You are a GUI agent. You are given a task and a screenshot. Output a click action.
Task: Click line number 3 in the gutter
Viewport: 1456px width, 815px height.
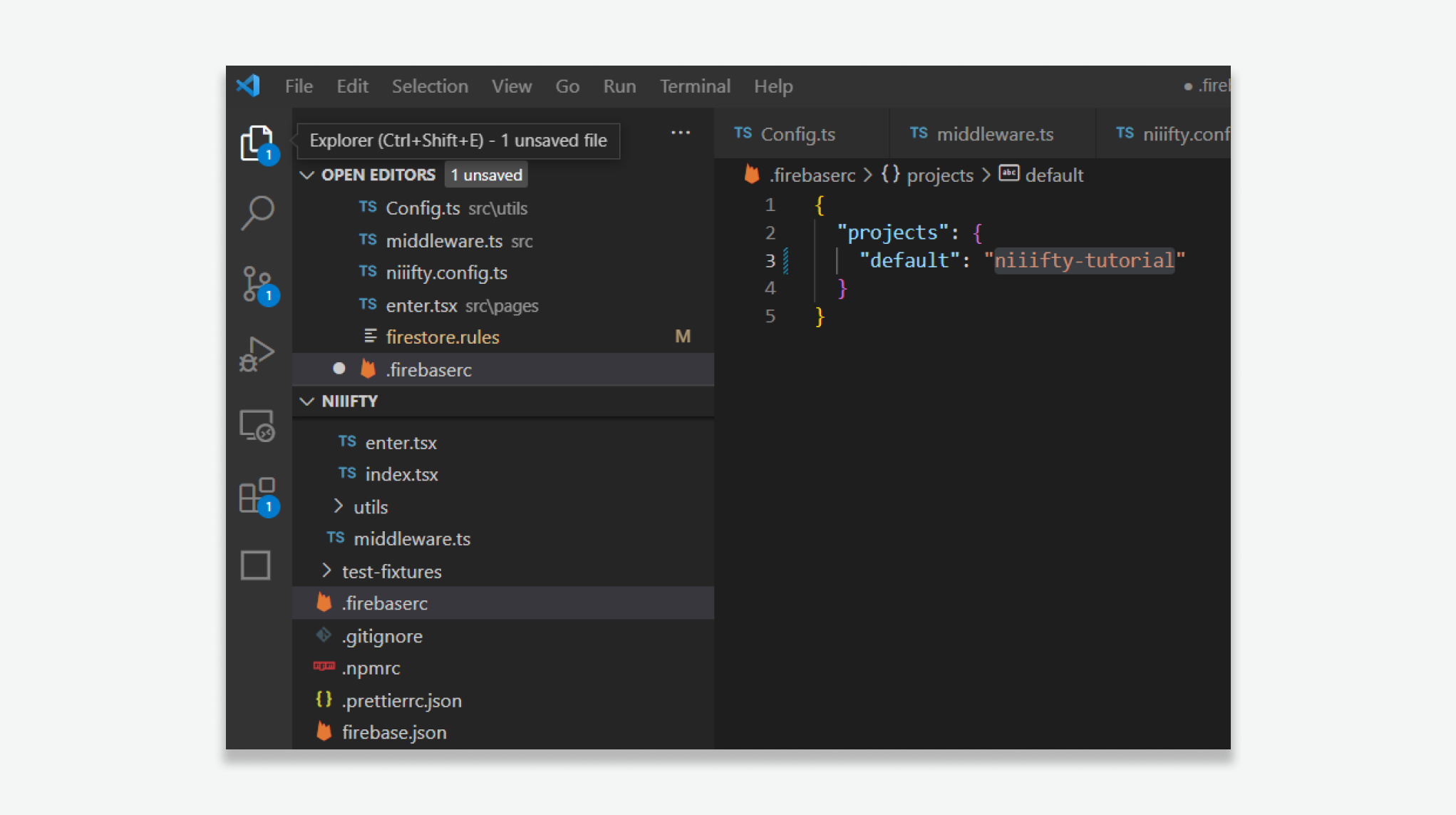pos(770,260)
